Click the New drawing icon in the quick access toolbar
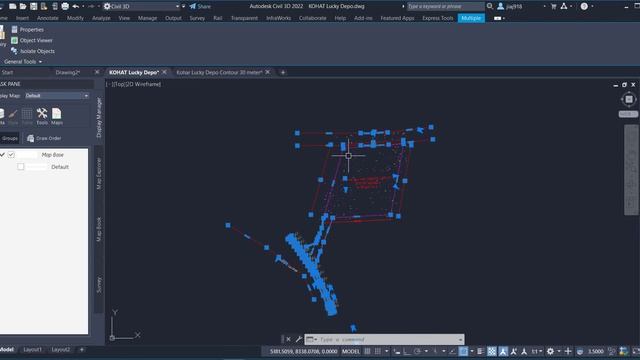 click(x=13, y=6)
